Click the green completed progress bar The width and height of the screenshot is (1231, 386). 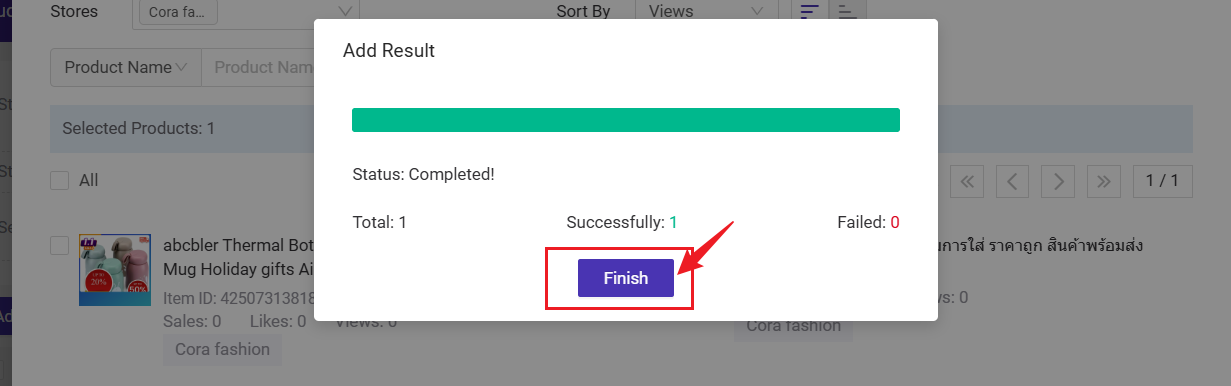[626, 120]
